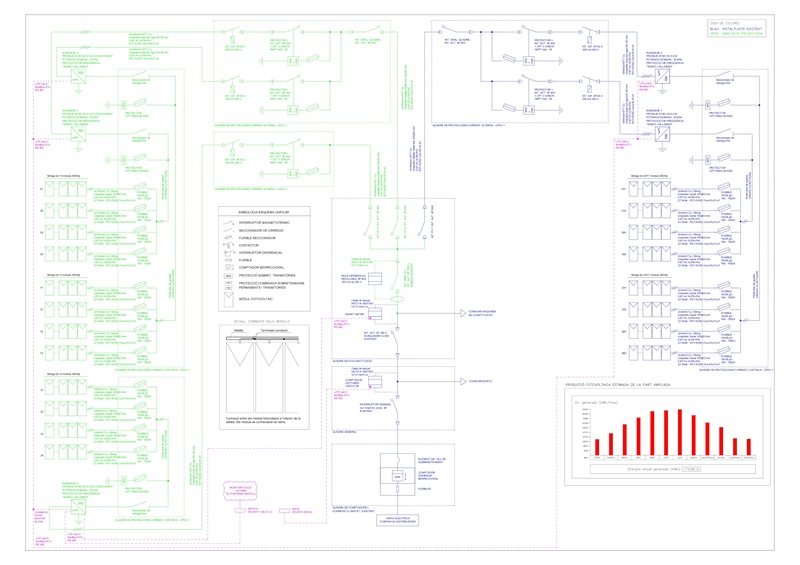Select the bidirectional energy meter symbol
800x565 pixels.
click(x=397, y=476)
